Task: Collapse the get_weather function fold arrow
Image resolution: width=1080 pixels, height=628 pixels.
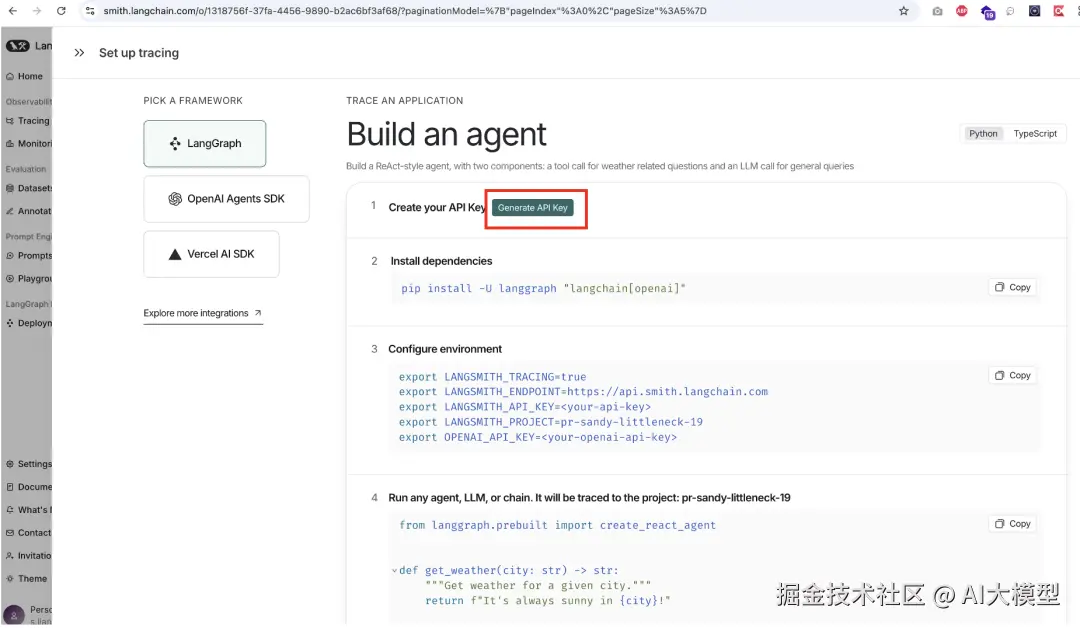Action: pos(394,571)
